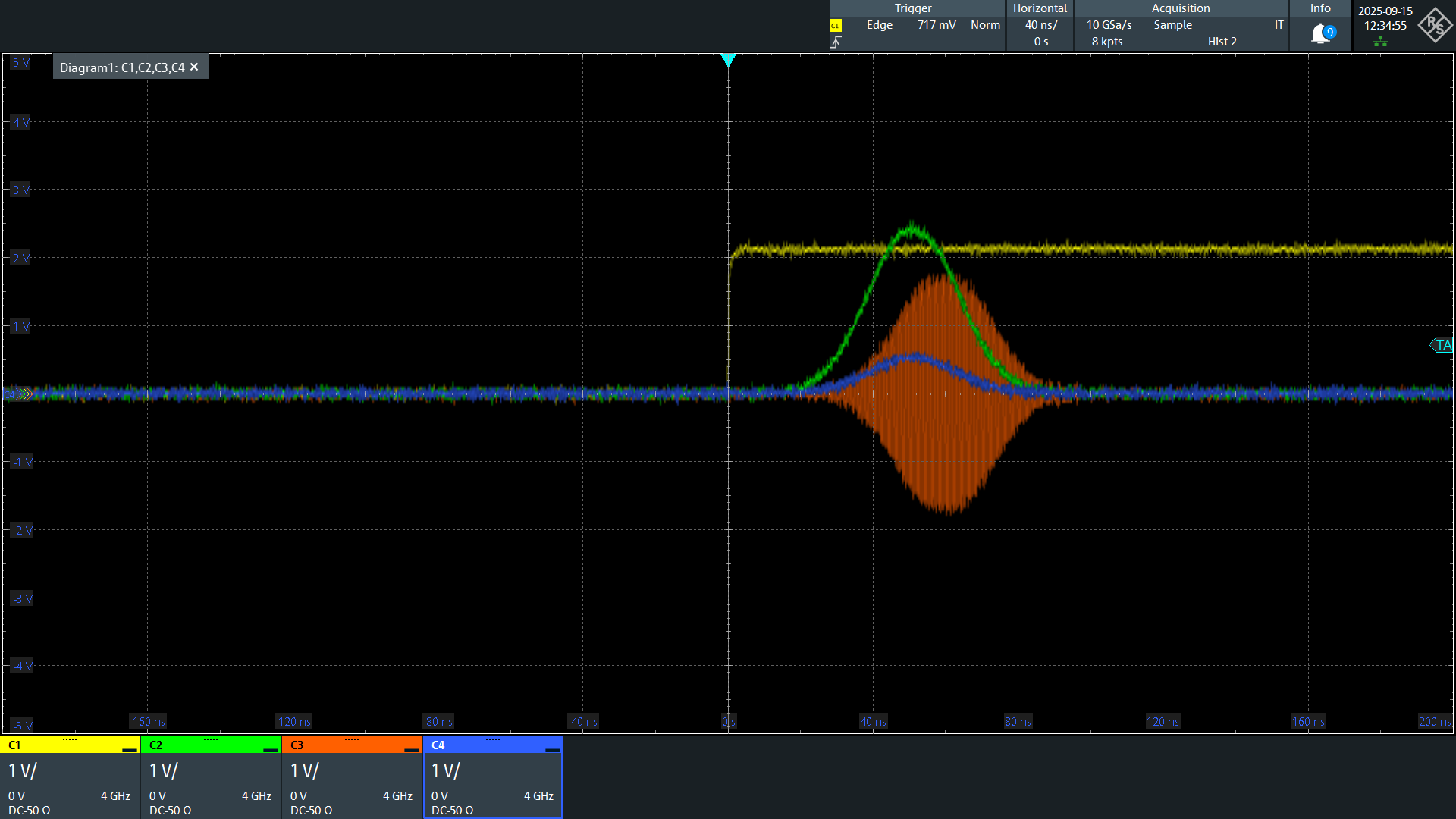Screen dimensions: 1456x819
Task: Adjust the 40 ns/ timebase control
Action: point(1038,24)
